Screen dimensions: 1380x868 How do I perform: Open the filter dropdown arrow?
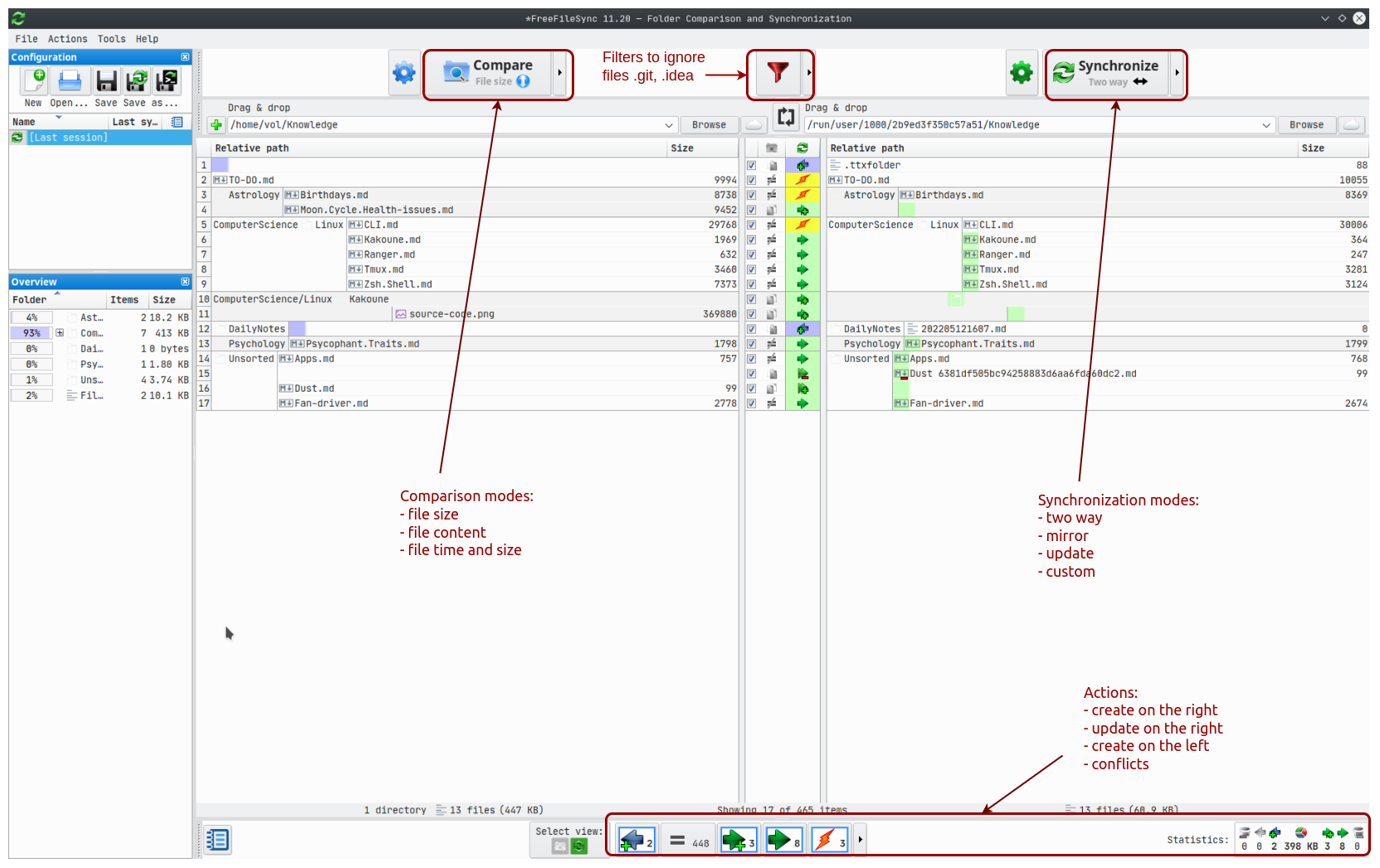808,74
